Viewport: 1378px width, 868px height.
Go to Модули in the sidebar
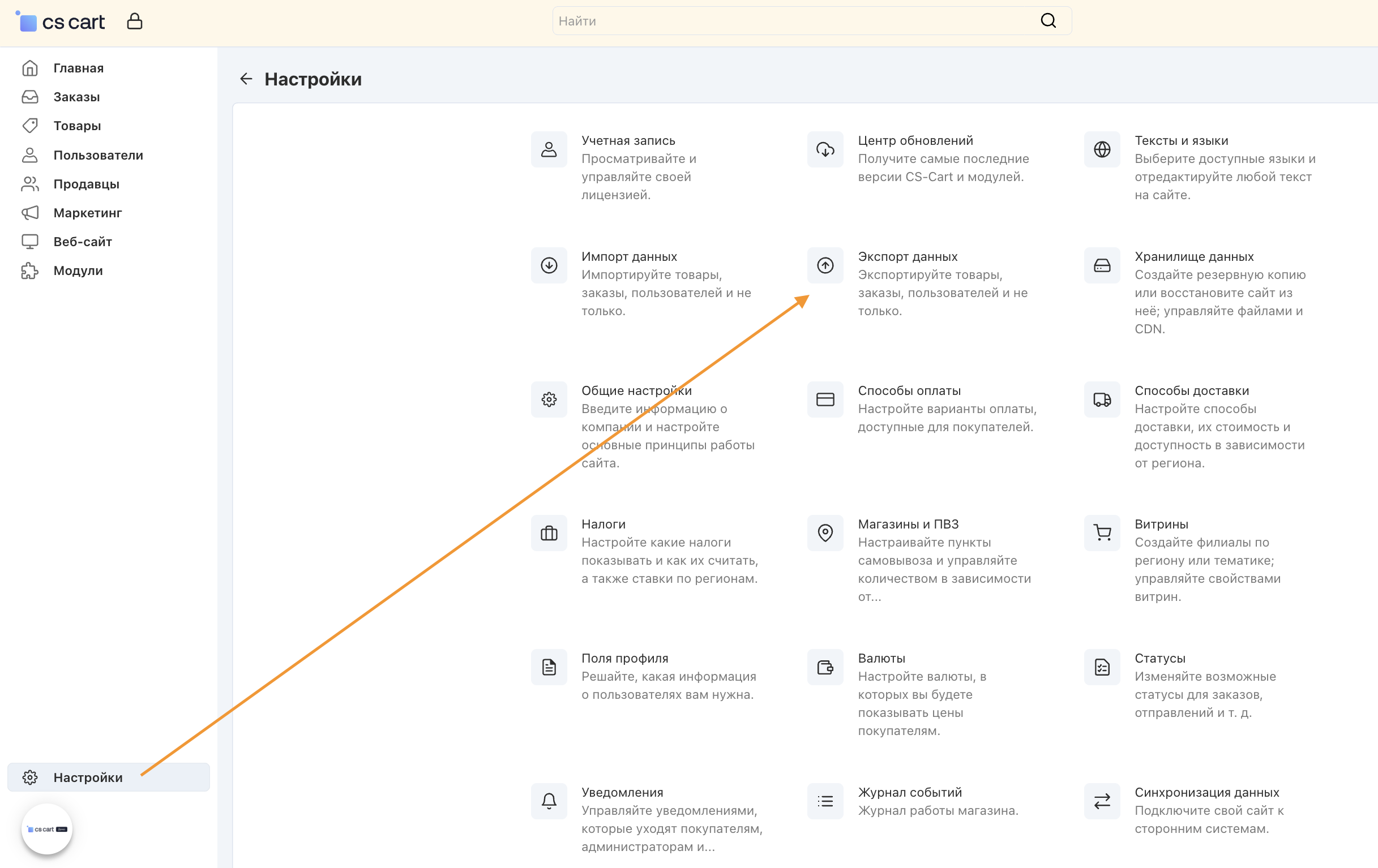pyautogui.click(x=78, y=270)
